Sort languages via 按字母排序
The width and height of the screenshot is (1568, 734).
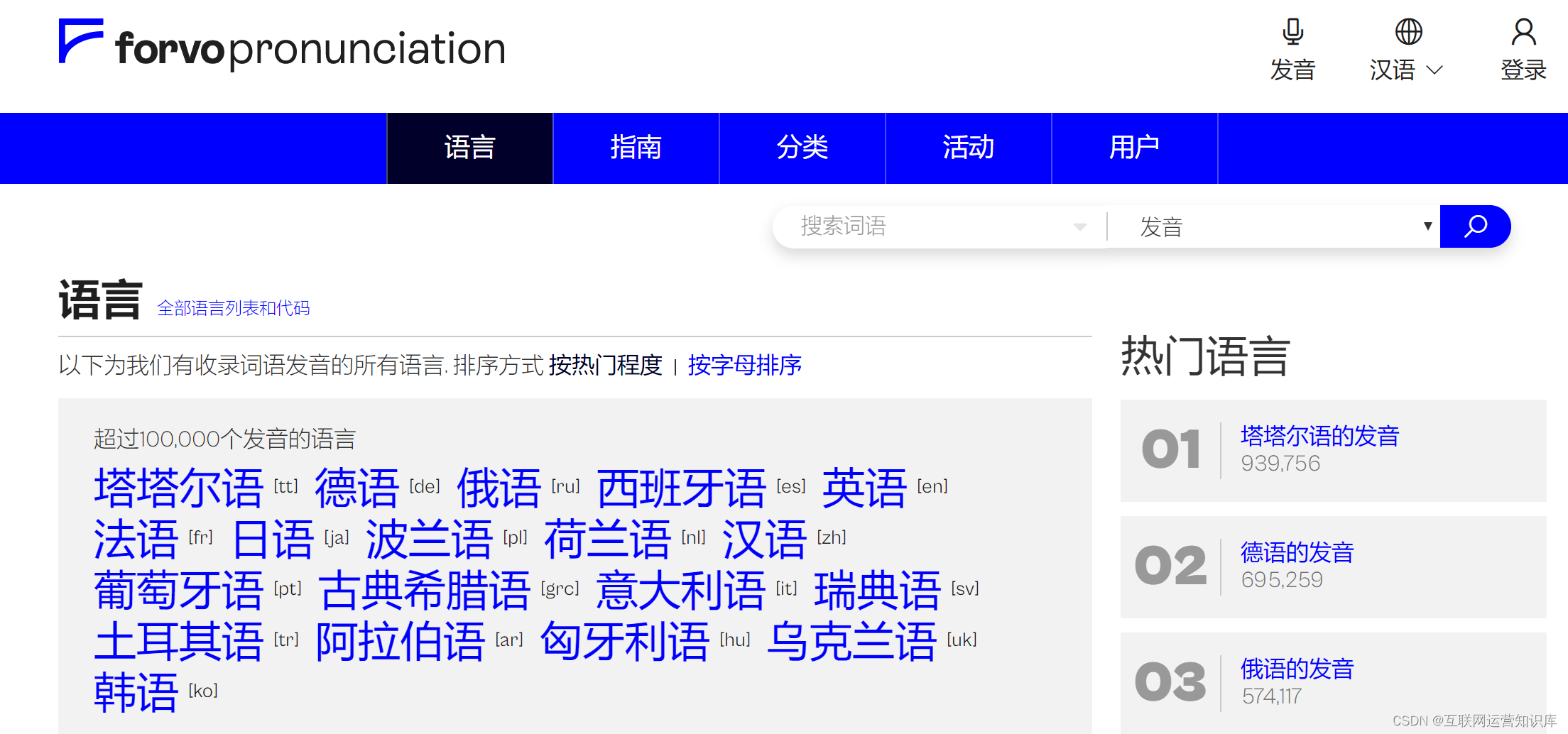coord(744,365)
